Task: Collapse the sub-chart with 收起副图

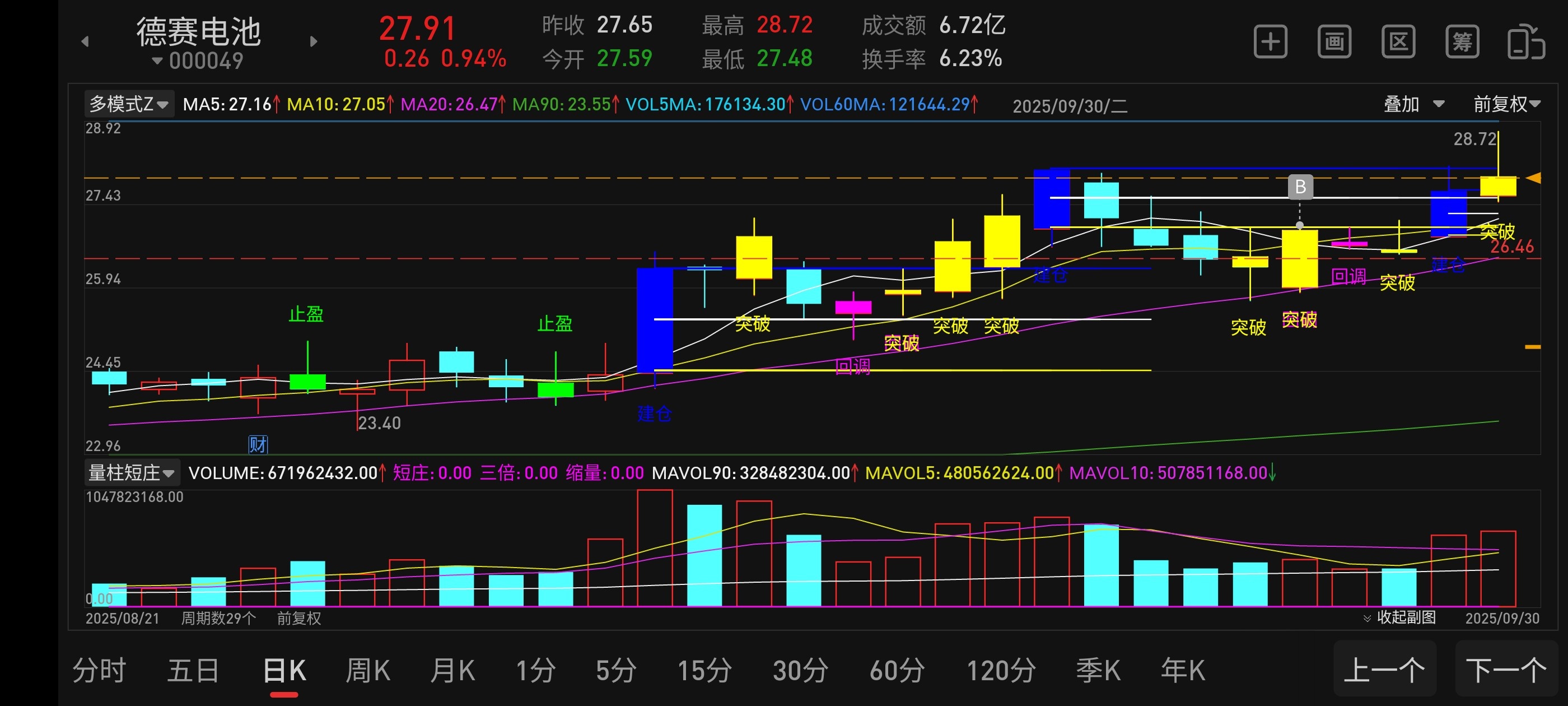Action: 1399,617
